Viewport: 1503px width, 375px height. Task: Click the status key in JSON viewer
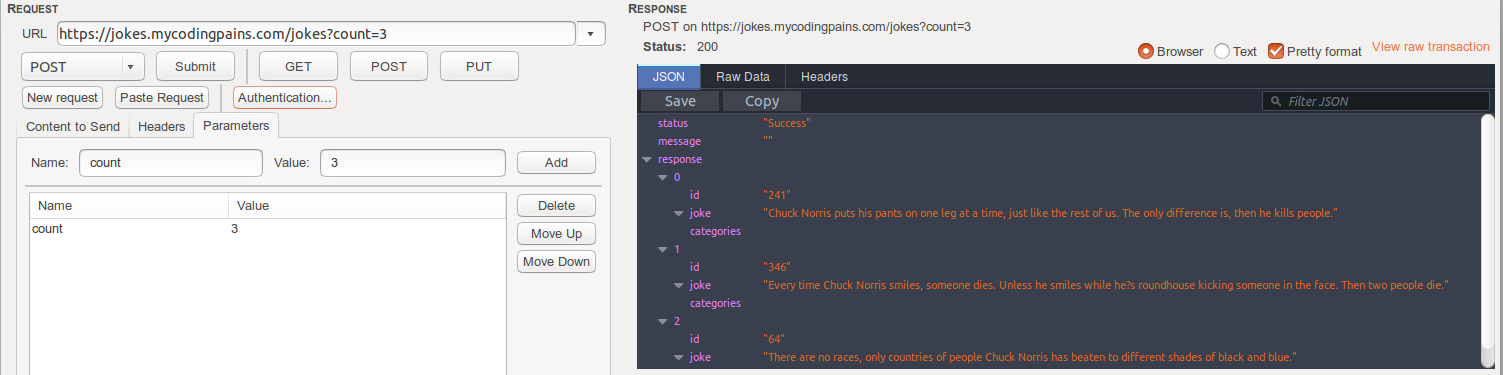(673, 123)
